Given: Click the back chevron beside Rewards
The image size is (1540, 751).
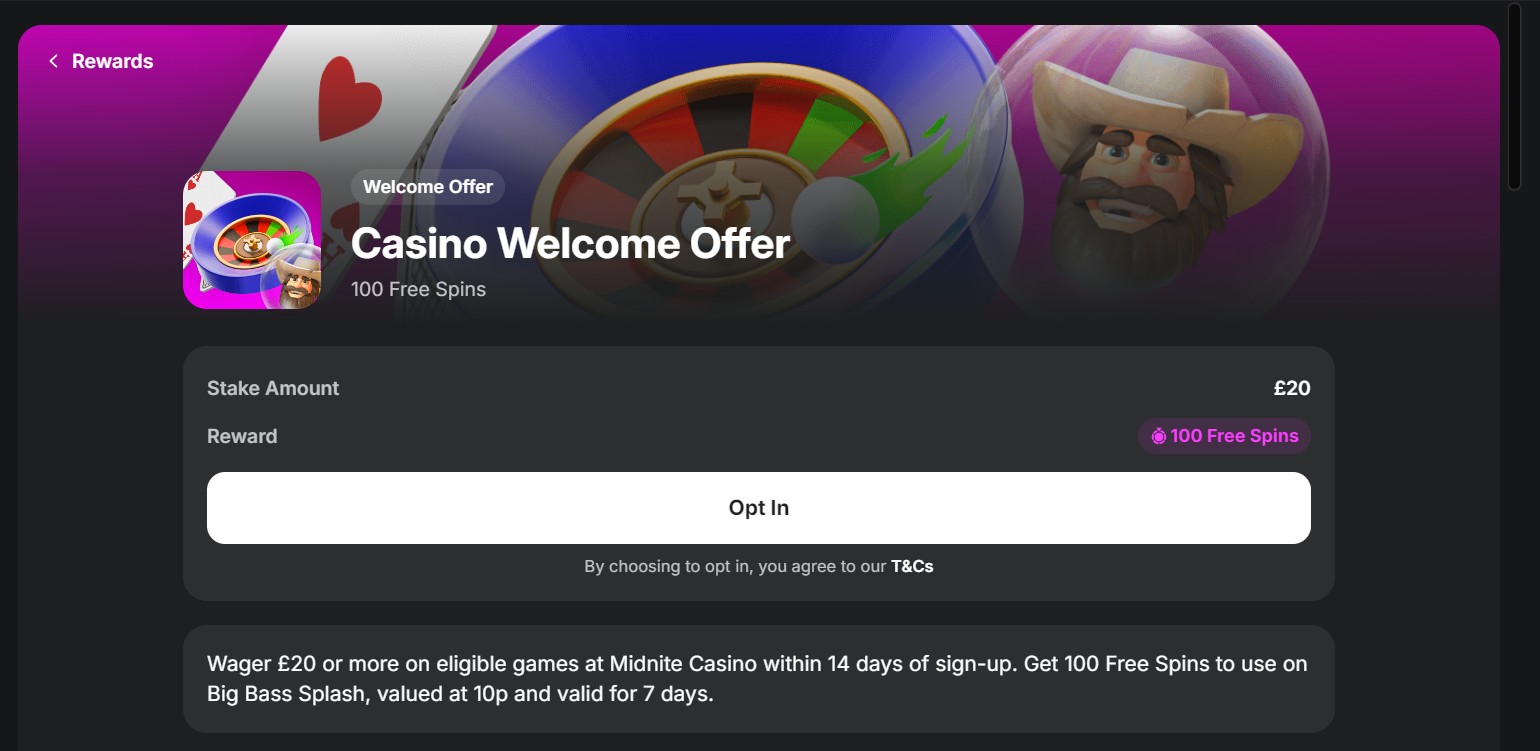Looking at the screenshot, I should [53, 61].
